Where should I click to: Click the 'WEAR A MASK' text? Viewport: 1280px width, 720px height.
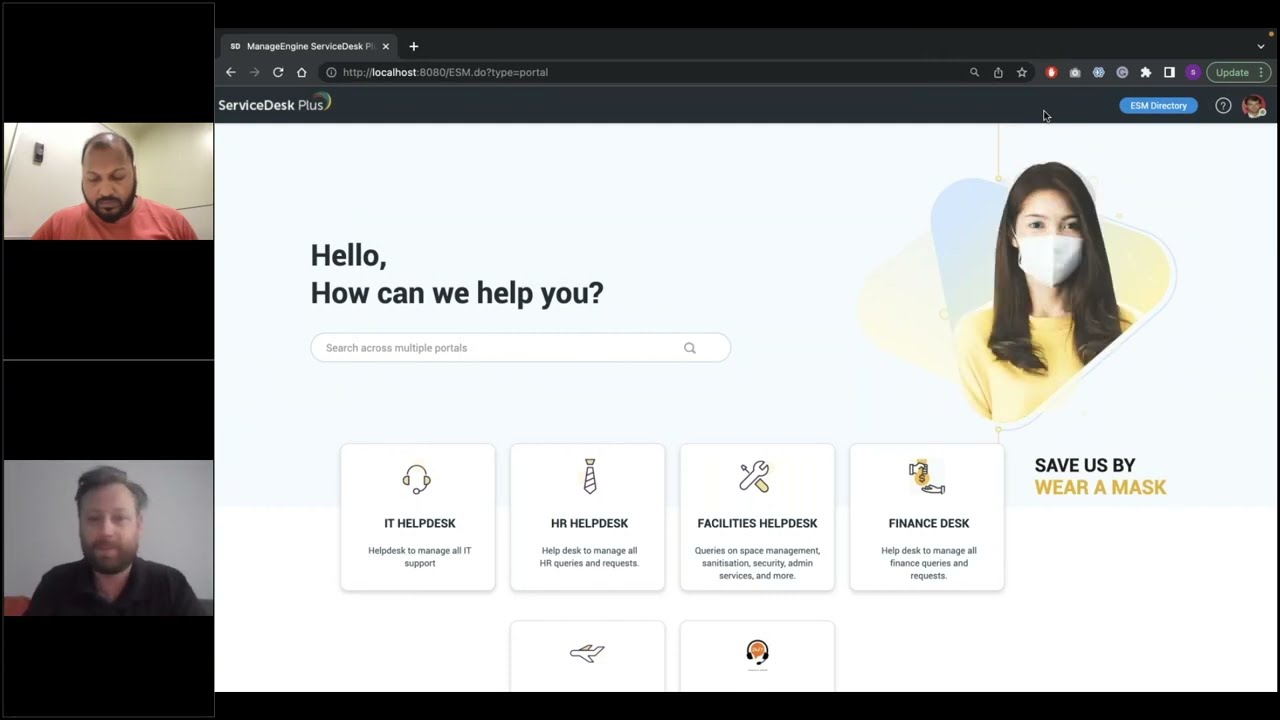coord(1100,488)
